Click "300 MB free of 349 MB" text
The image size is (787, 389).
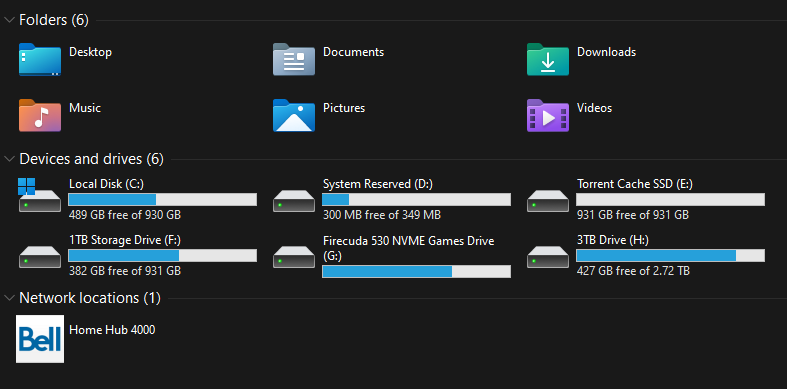tap(382, 215)
